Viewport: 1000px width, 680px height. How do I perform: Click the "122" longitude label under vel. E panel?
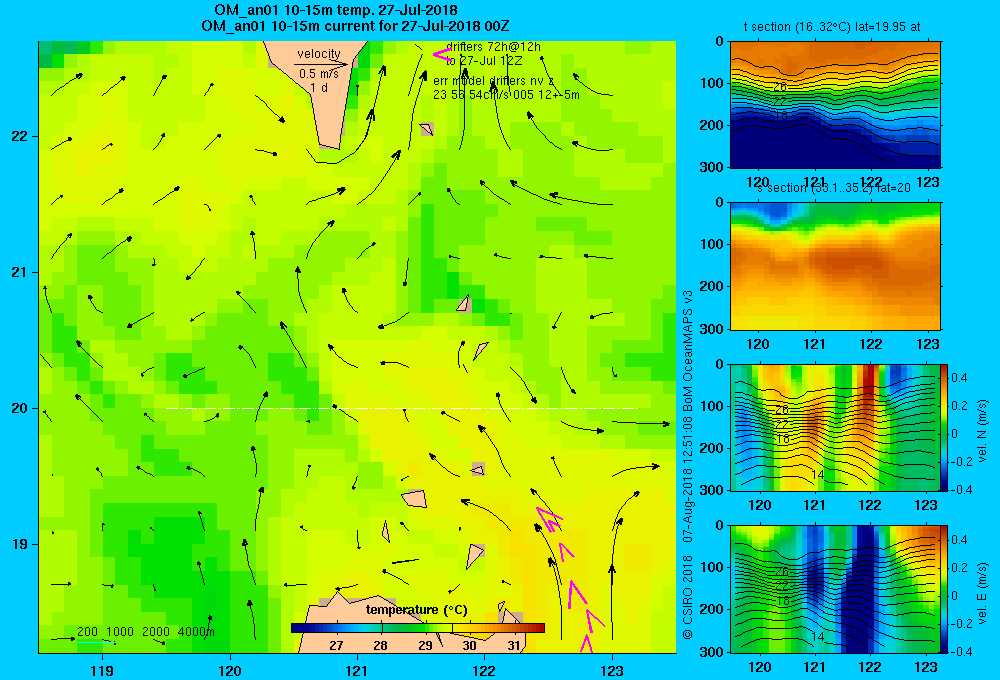point(870,667)
